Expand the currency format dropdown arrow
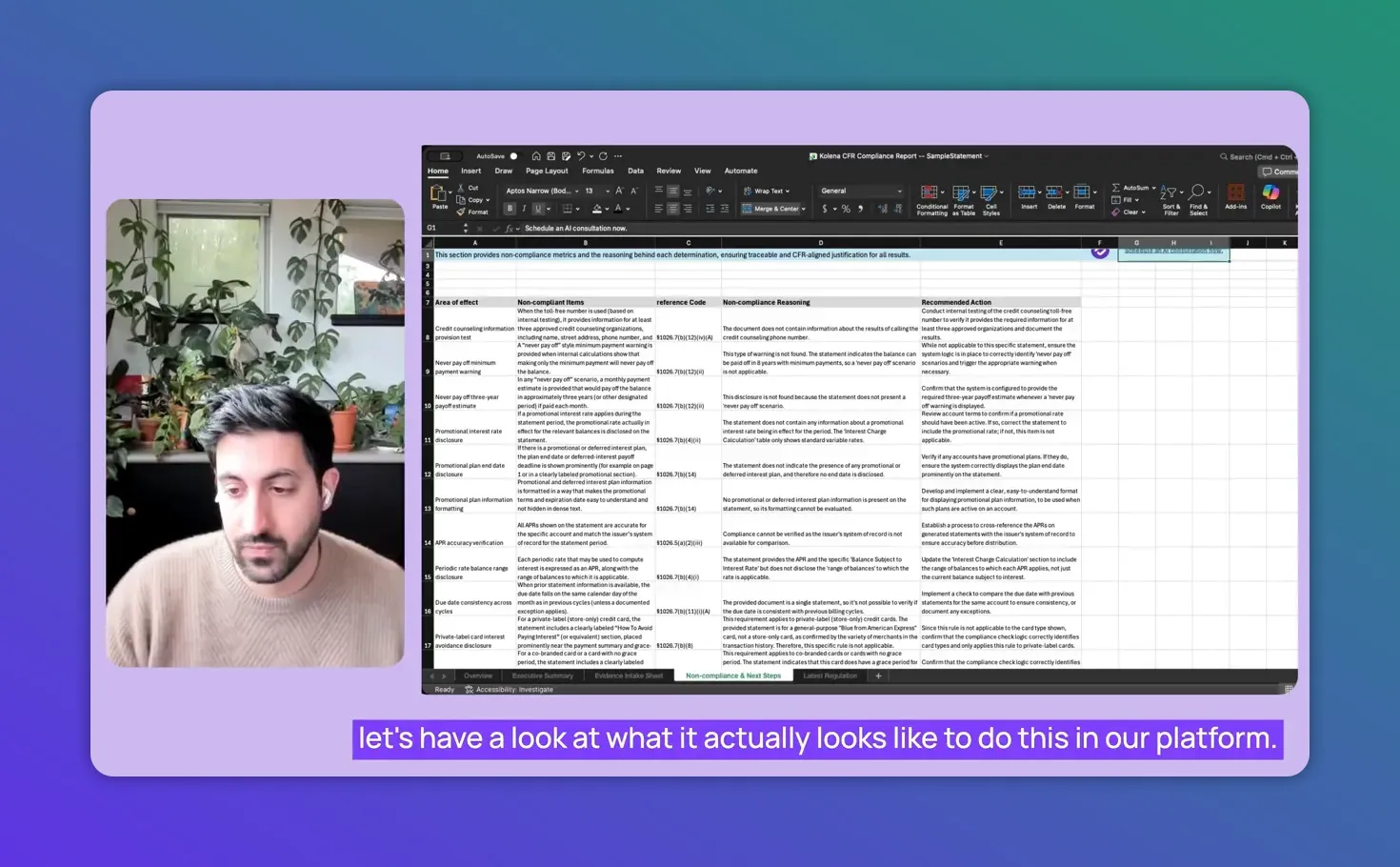Screen dimensions: 1400x867 point(835,209)
